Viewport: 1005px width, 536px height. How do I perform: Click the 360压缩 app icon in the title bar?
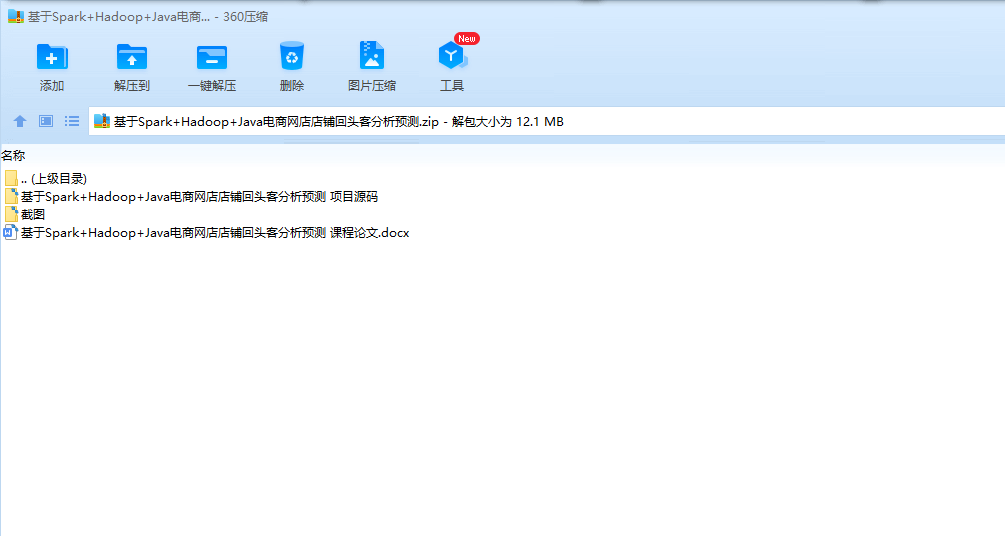(x=15, y=17)
